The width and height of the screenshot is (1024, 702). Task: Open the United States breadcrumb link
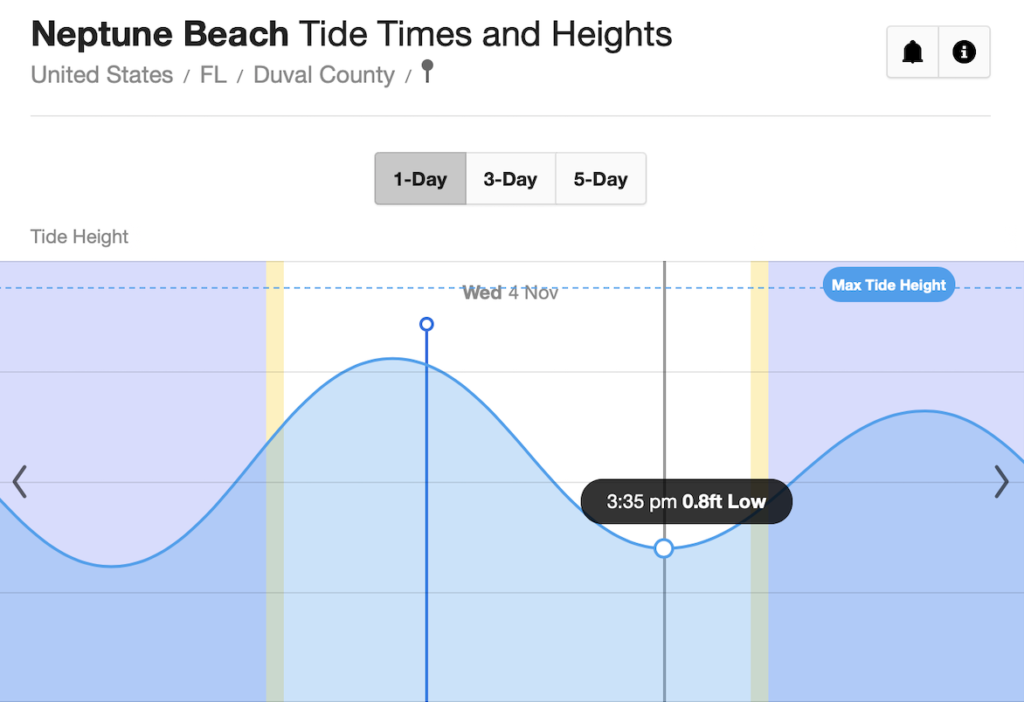[102, 75]
